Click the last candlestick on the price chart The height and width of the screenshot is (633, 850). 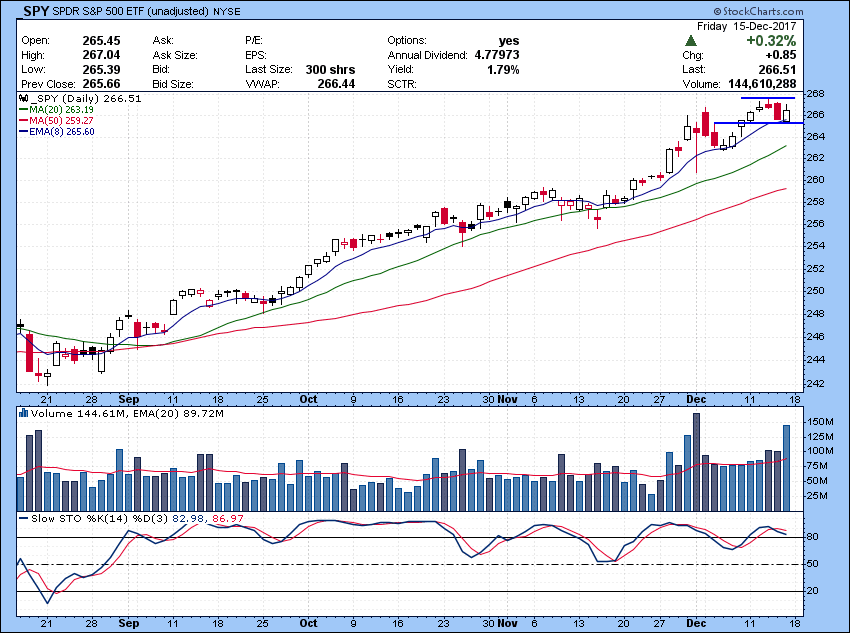(x=787, y=113)
